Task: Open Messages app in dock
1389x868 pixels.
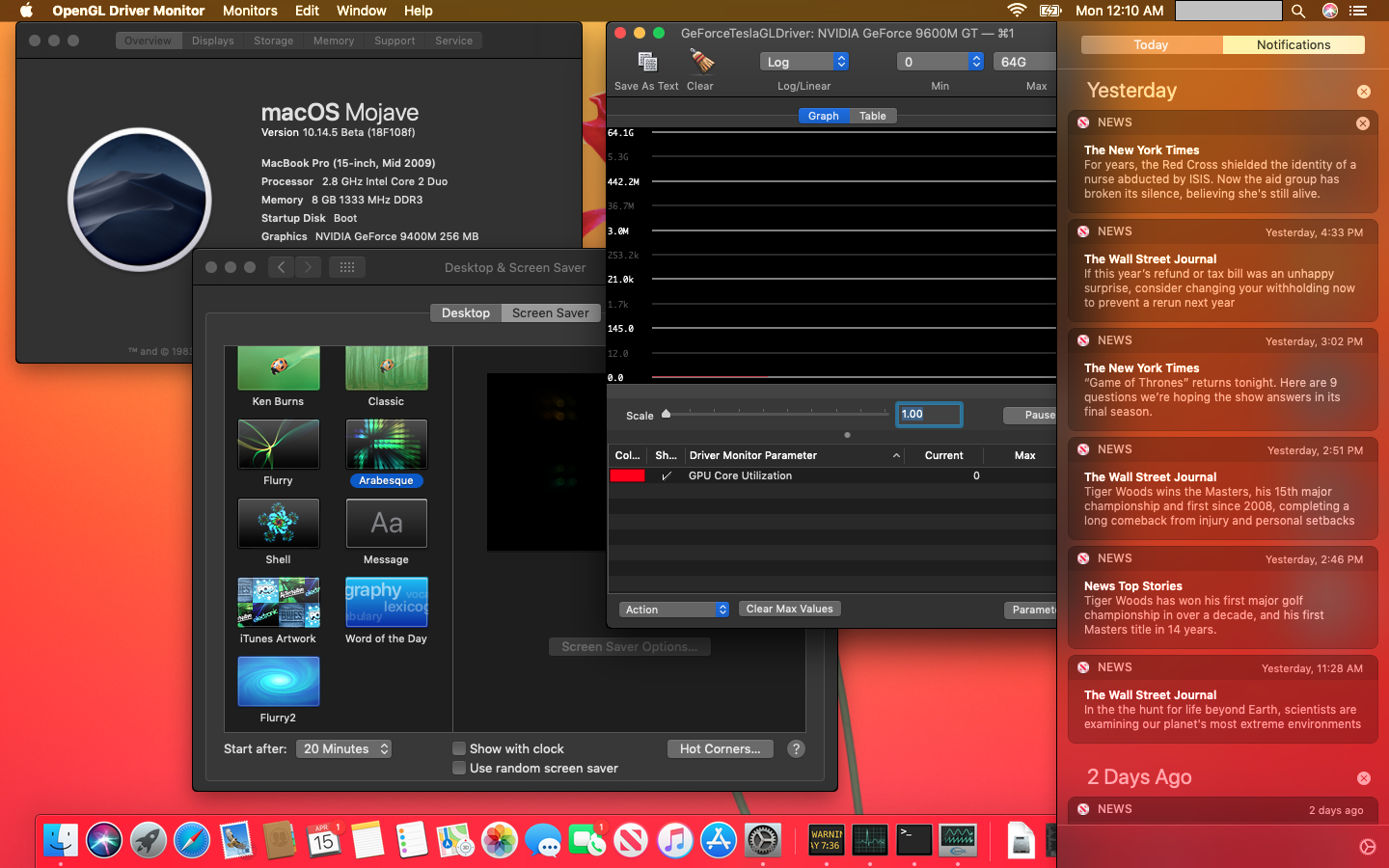Action: coord(543,840)
